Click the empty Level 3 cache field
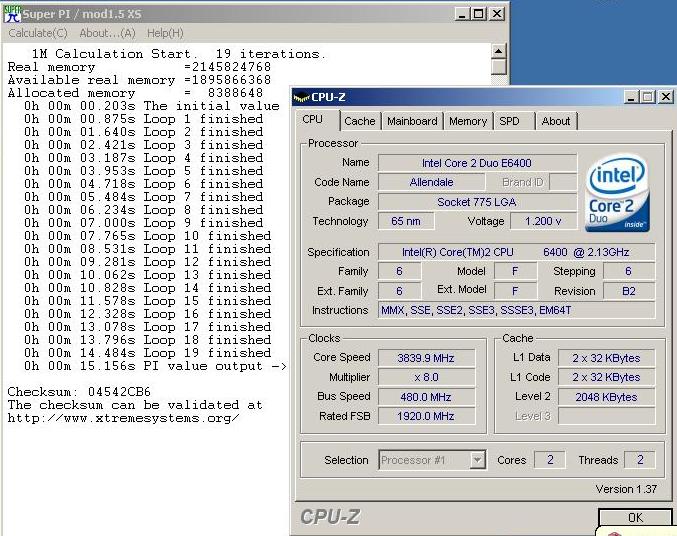The height and width of the screenshot is (536, 677). click(606, 416)
